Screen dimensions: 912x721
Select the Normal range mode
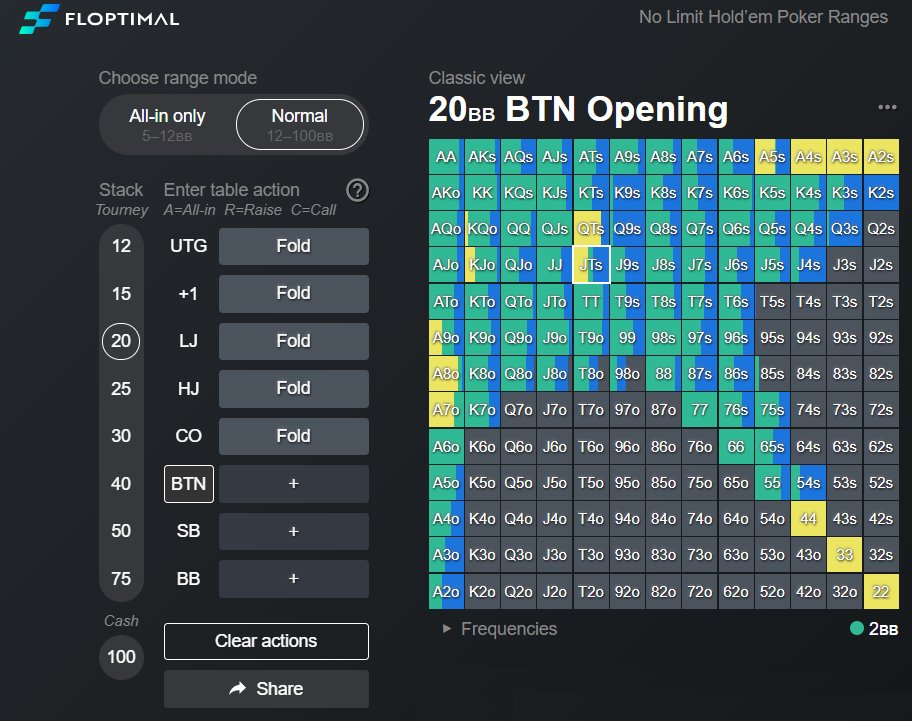click(300, 124)
